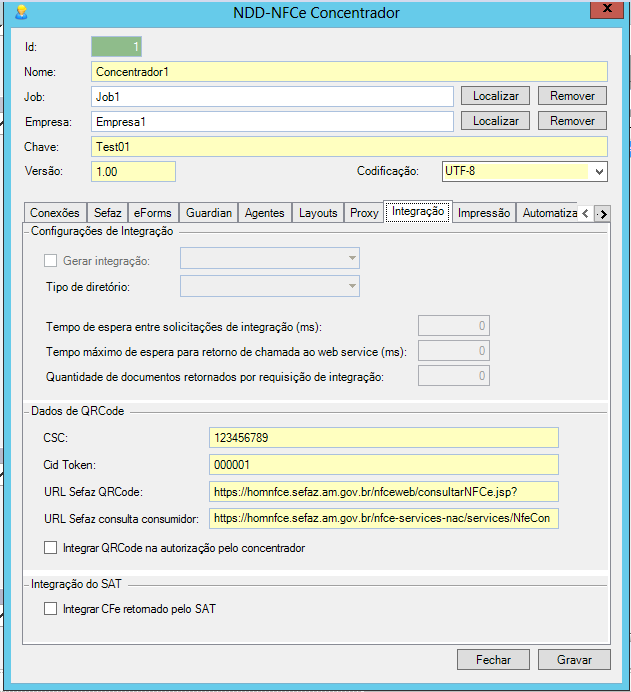Focus the Cid Token text field
Screen dimensions: 631x692
pos(383,465)
